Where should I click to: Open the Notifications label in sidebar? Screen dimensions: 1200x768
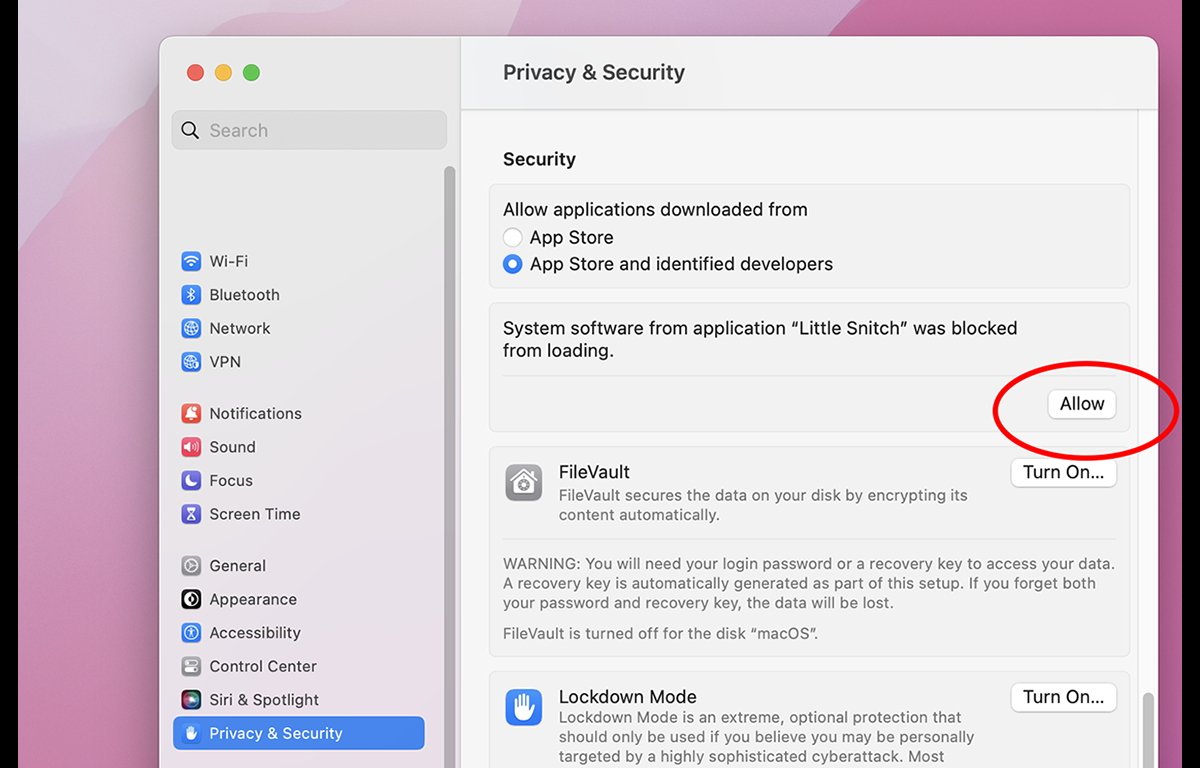[x=256, y=413]
